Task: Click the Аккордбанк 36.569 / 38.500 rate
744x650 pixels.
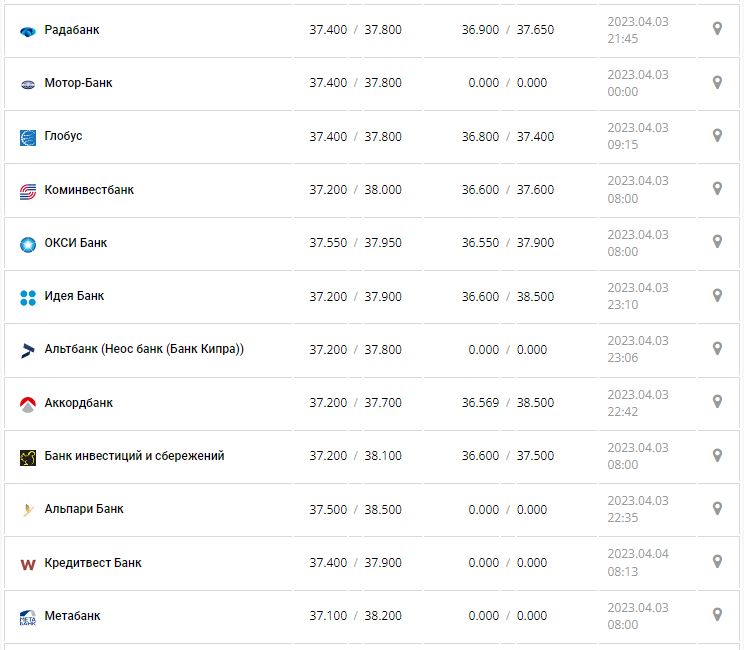Action: click(x=508, y=402)
